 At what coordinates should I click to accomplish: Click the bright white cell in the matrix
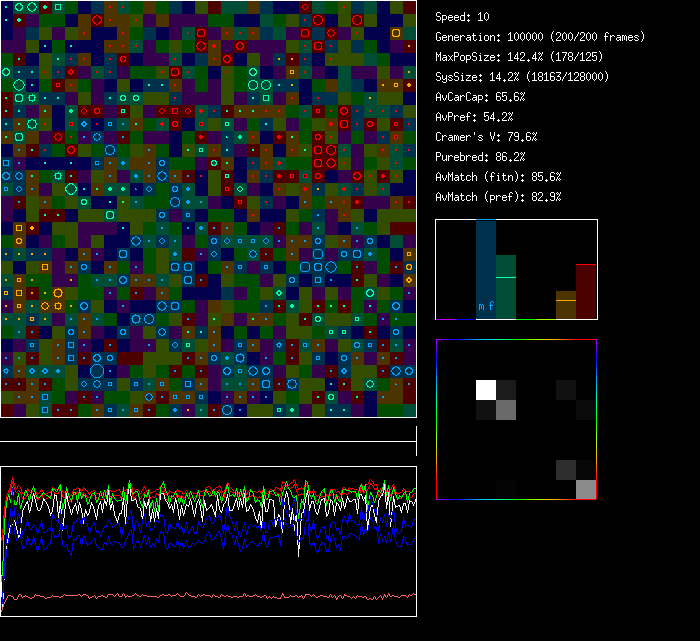486,390
